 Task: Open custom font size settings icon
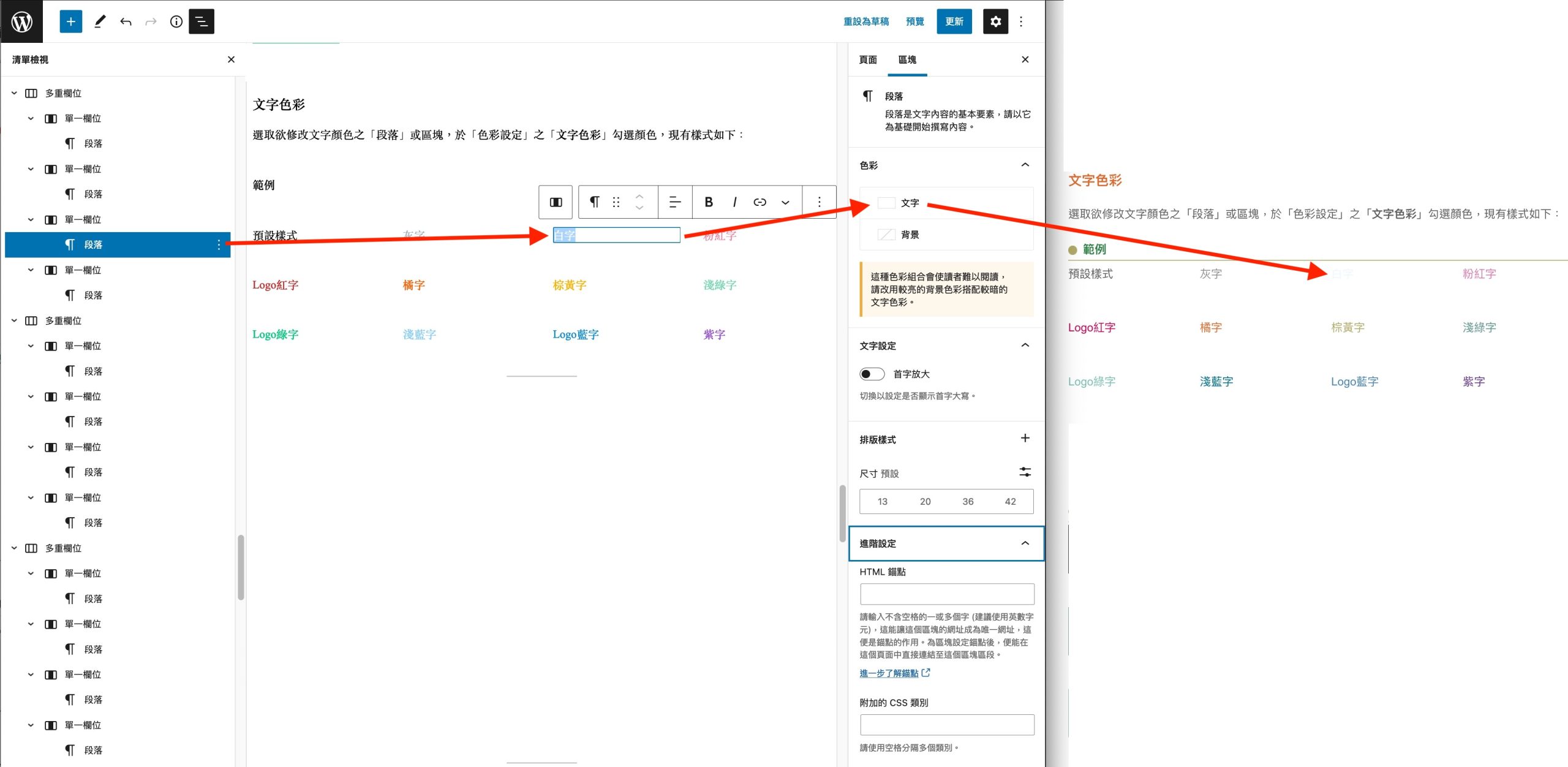1025,472
